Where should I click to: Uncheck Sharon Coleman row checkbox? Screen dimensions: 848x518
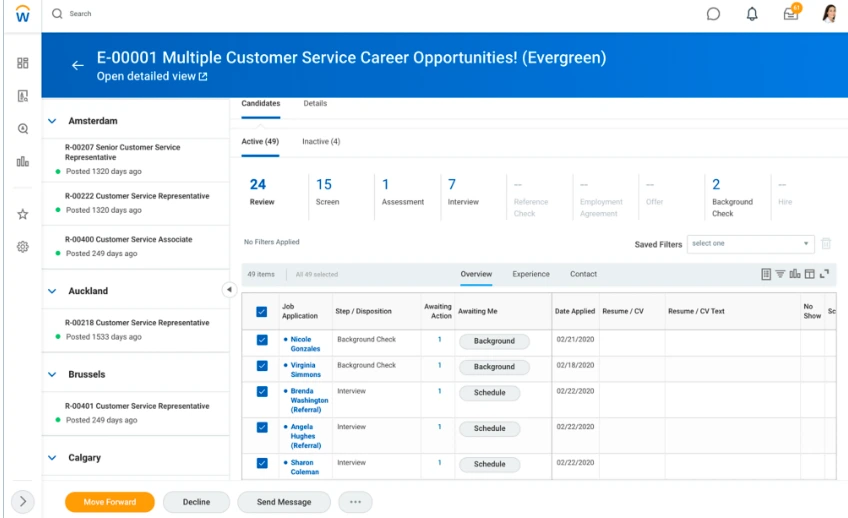(262, 463)
